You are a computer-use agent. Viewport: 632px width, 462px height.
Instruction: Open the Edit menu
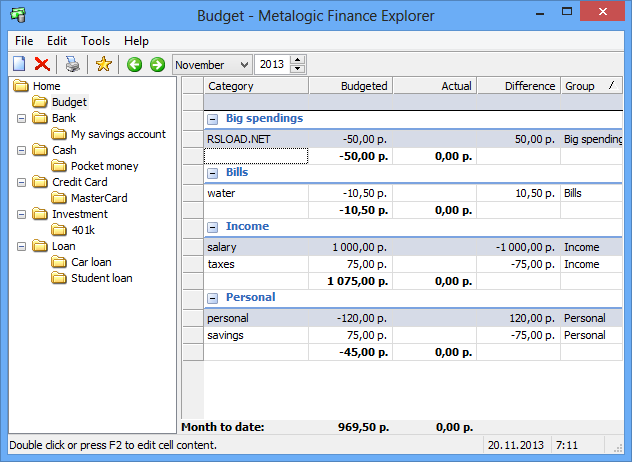click(x=57, y=41)
